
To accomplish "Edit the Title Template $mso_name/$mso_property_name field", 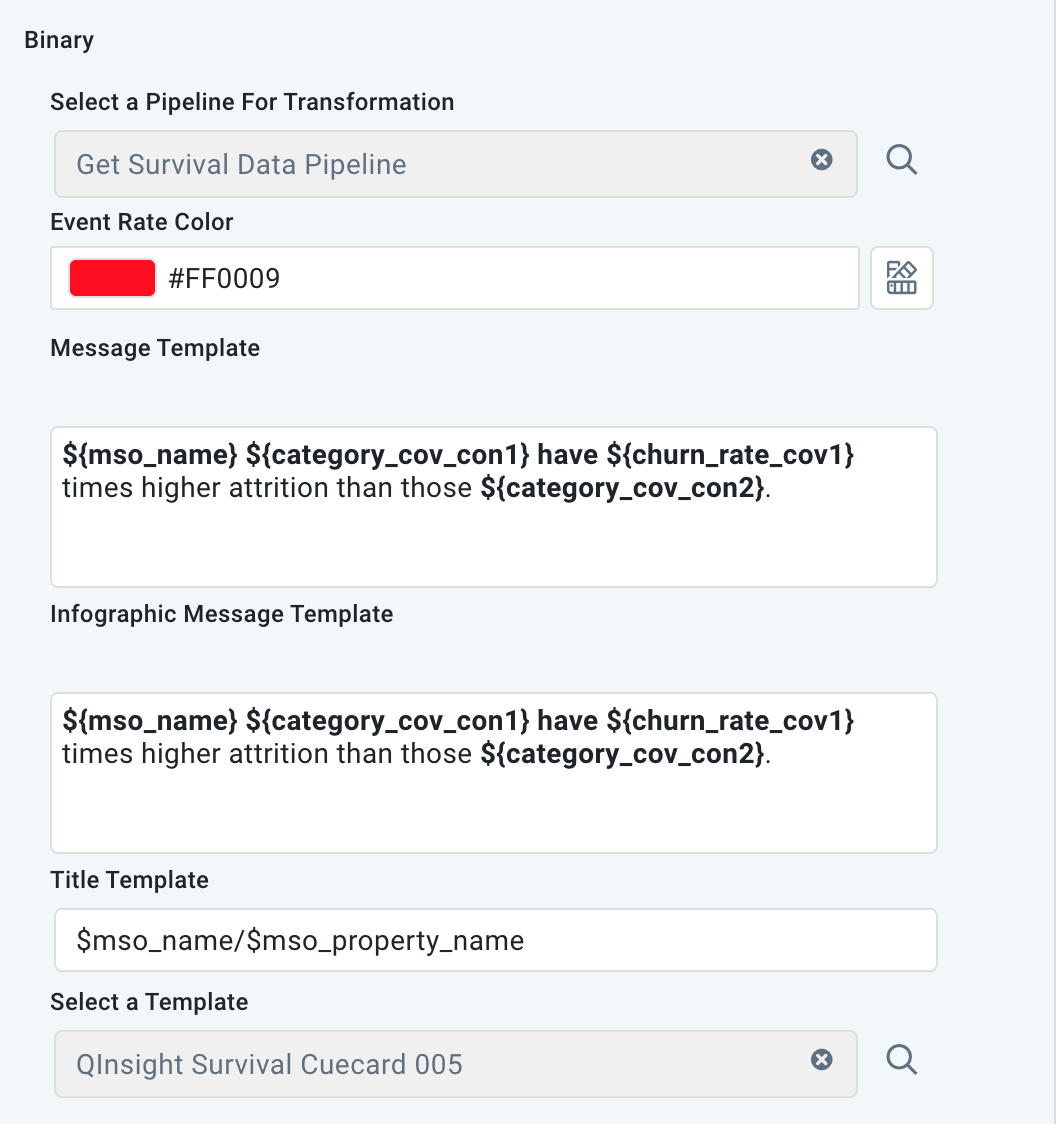I will click(x=494, y=940).
